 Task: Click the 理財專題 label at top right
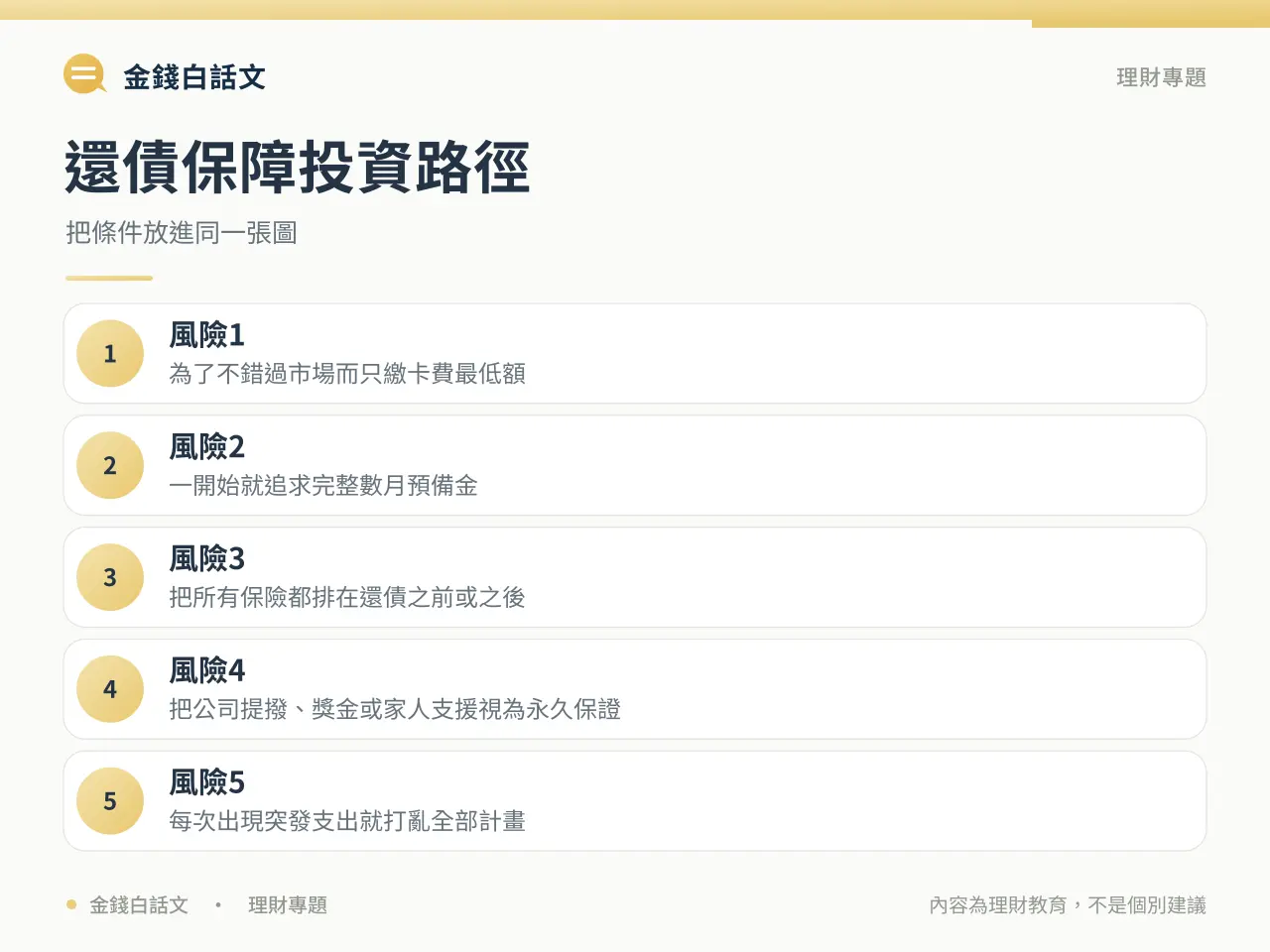coord(1161,77)
